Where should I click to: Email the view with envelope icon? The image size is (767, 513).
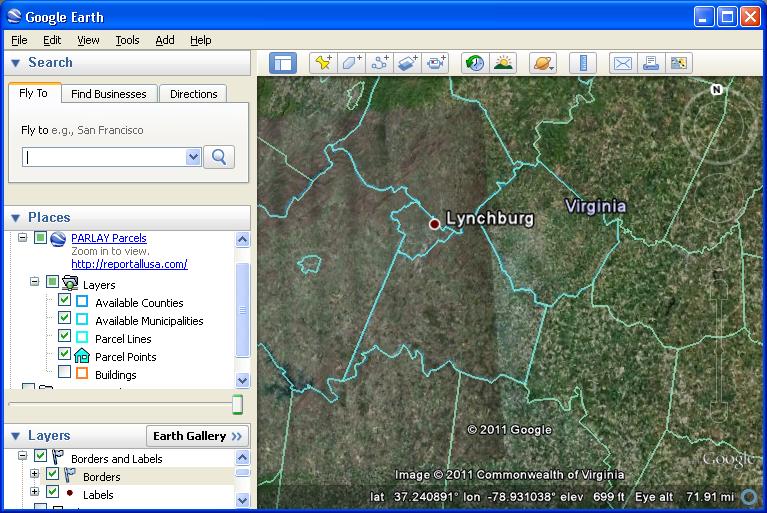tap(623, 63)
